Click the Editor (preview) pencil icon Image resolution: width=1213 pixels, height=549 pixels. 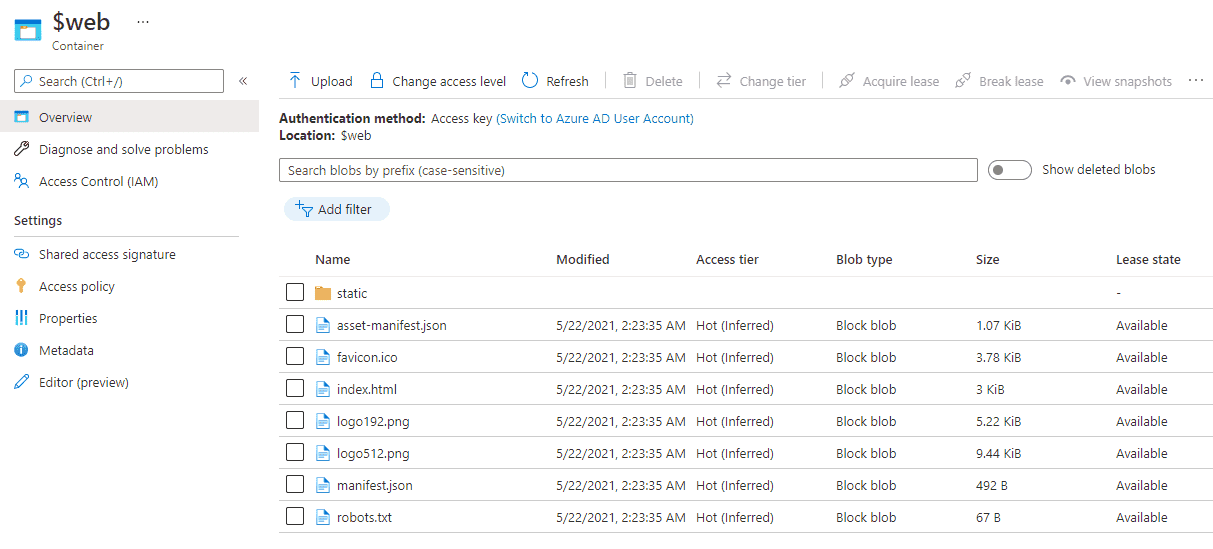tap(21, 382)
